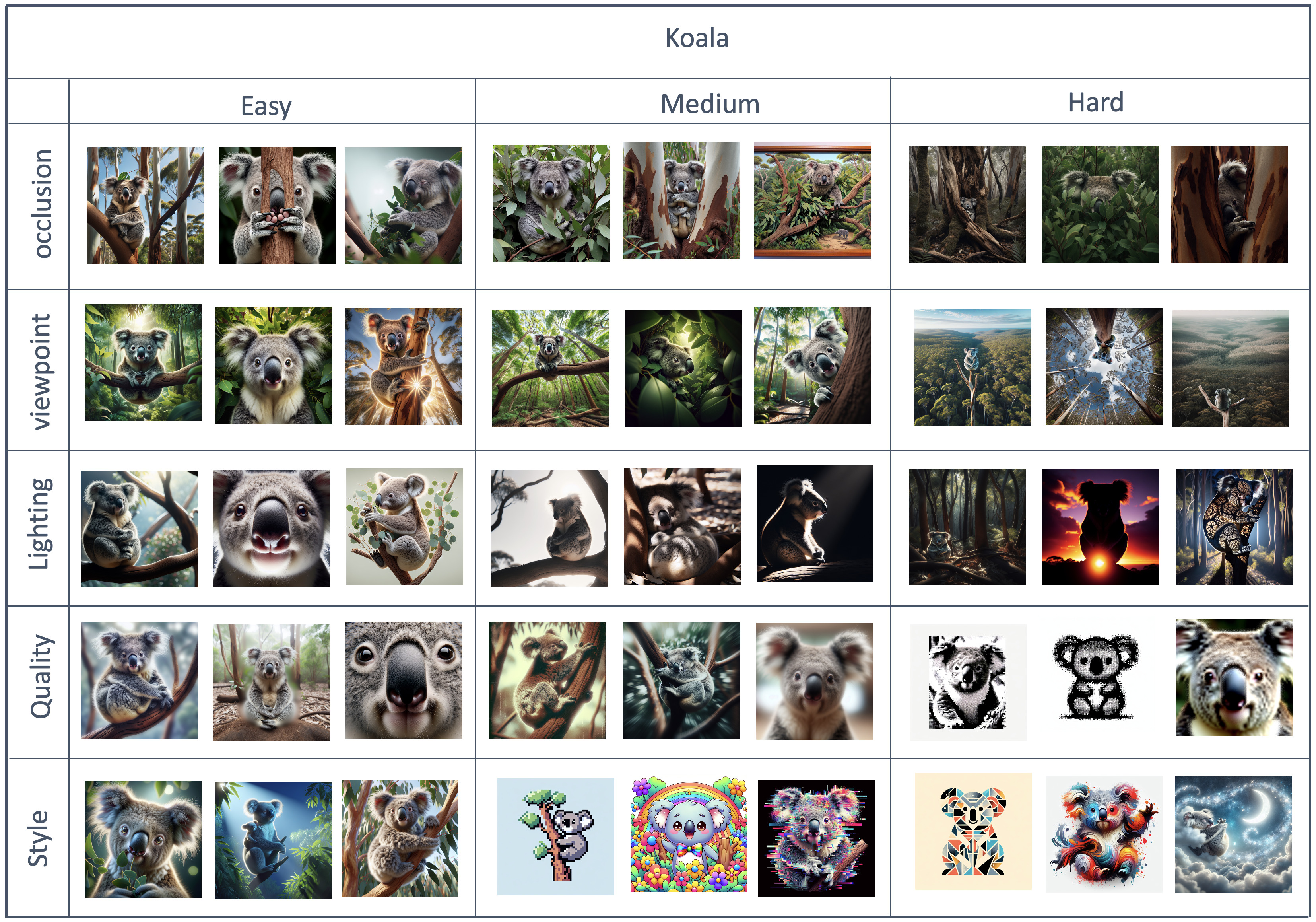Open the framed painting koala thumbnail
The image size is (1316, 922).
[811, 200]
